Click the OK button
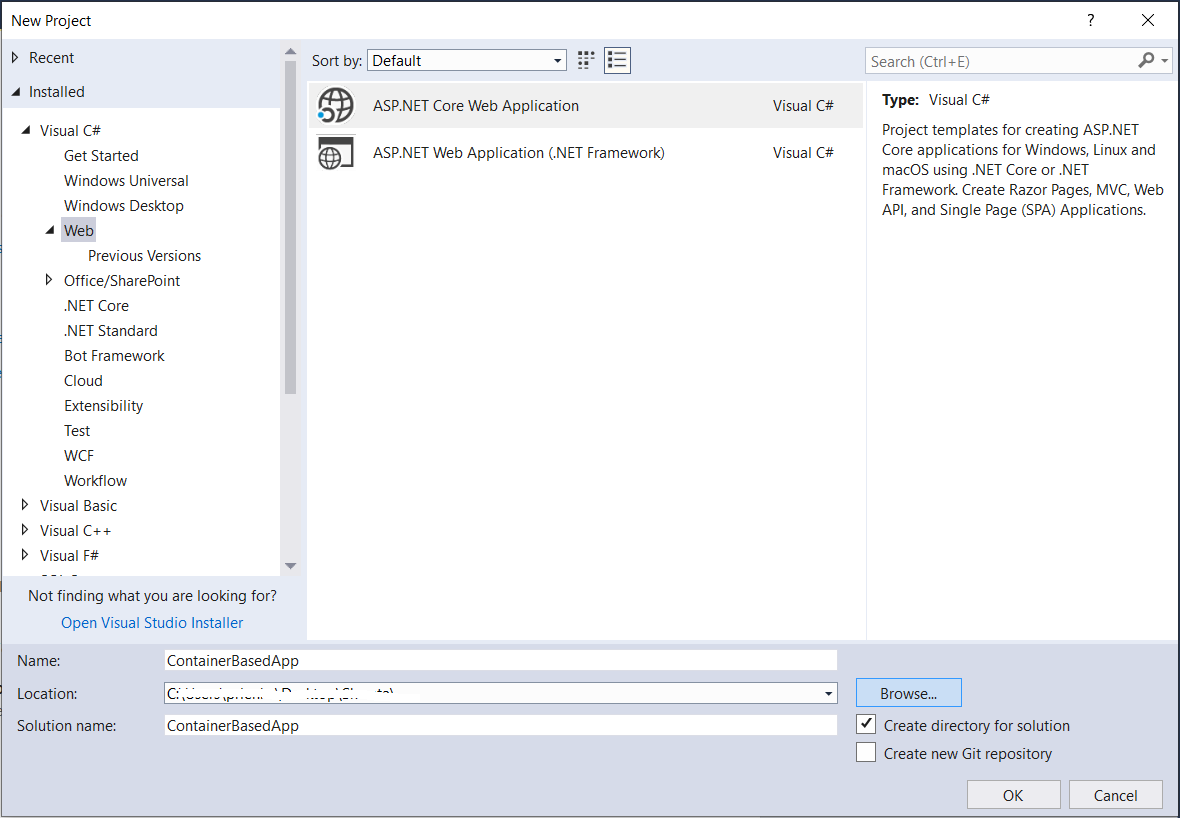 (1013, 795)
